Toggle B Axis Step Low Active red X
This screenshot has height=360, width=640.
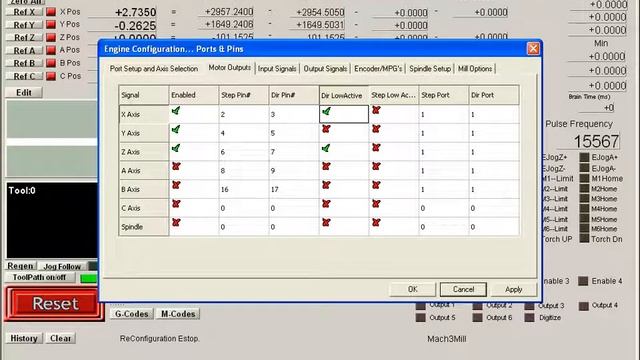376,185
